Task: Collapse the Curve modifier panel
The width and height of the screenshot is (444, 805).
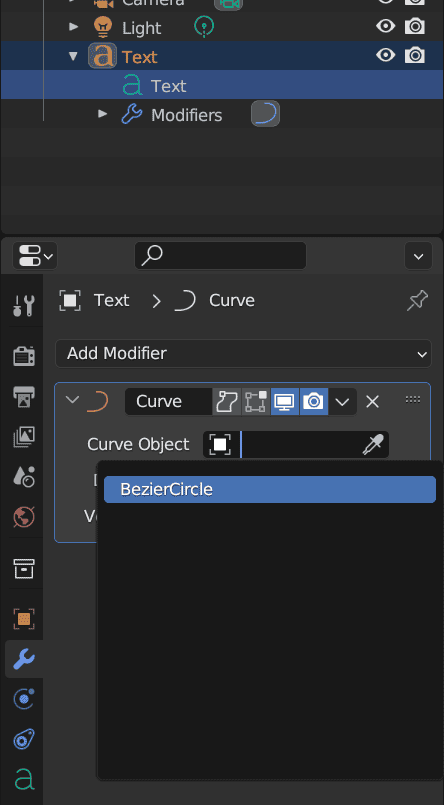Action: pyautogui.click(x=72, y=400)
